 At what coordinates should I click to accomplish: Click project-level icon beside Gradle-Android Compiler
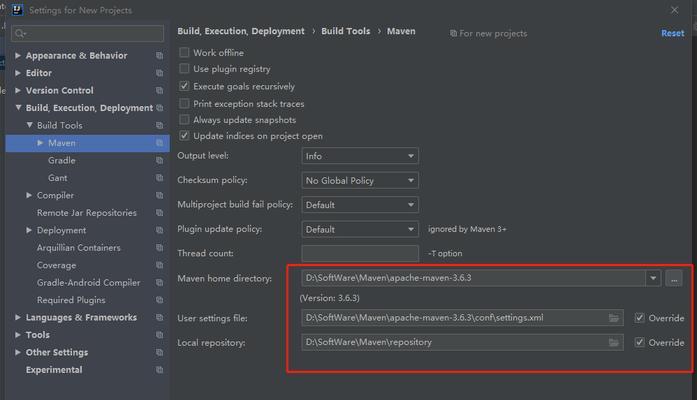pos(160,283)
